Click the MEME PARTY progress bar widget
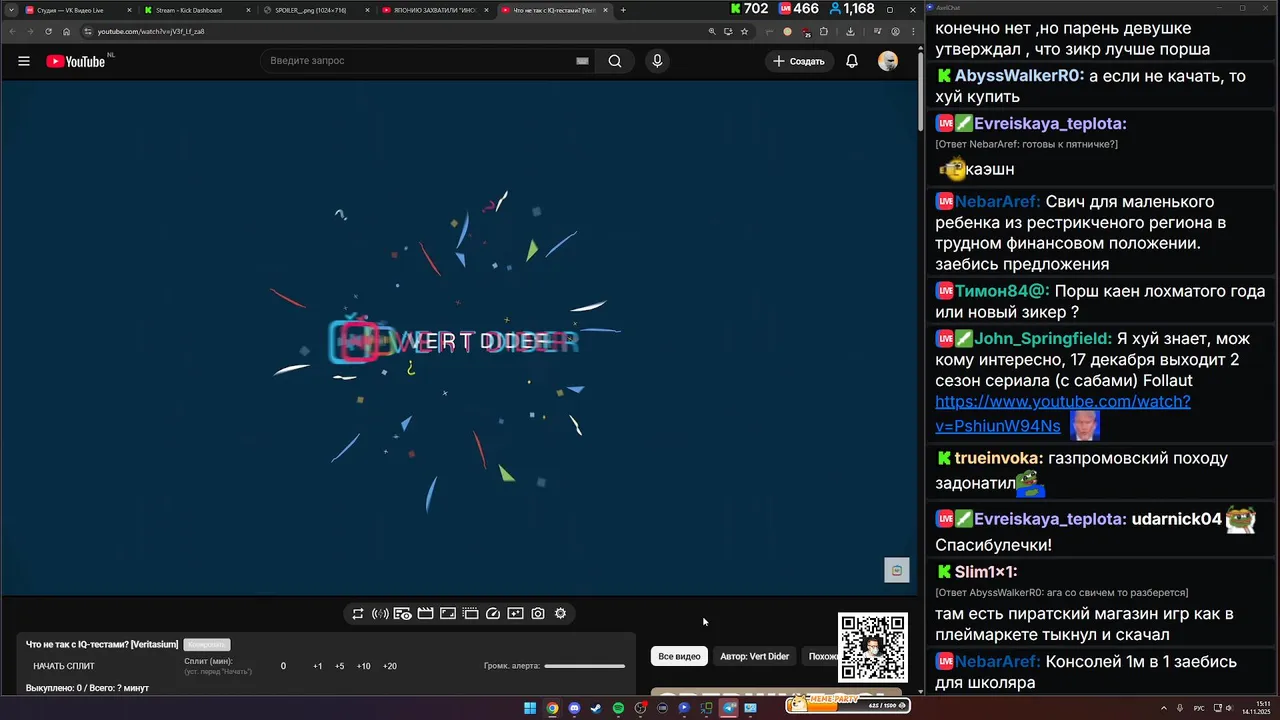Image resolution: width=1280 pixels, height=720 pixels. (x=848, y=705)
